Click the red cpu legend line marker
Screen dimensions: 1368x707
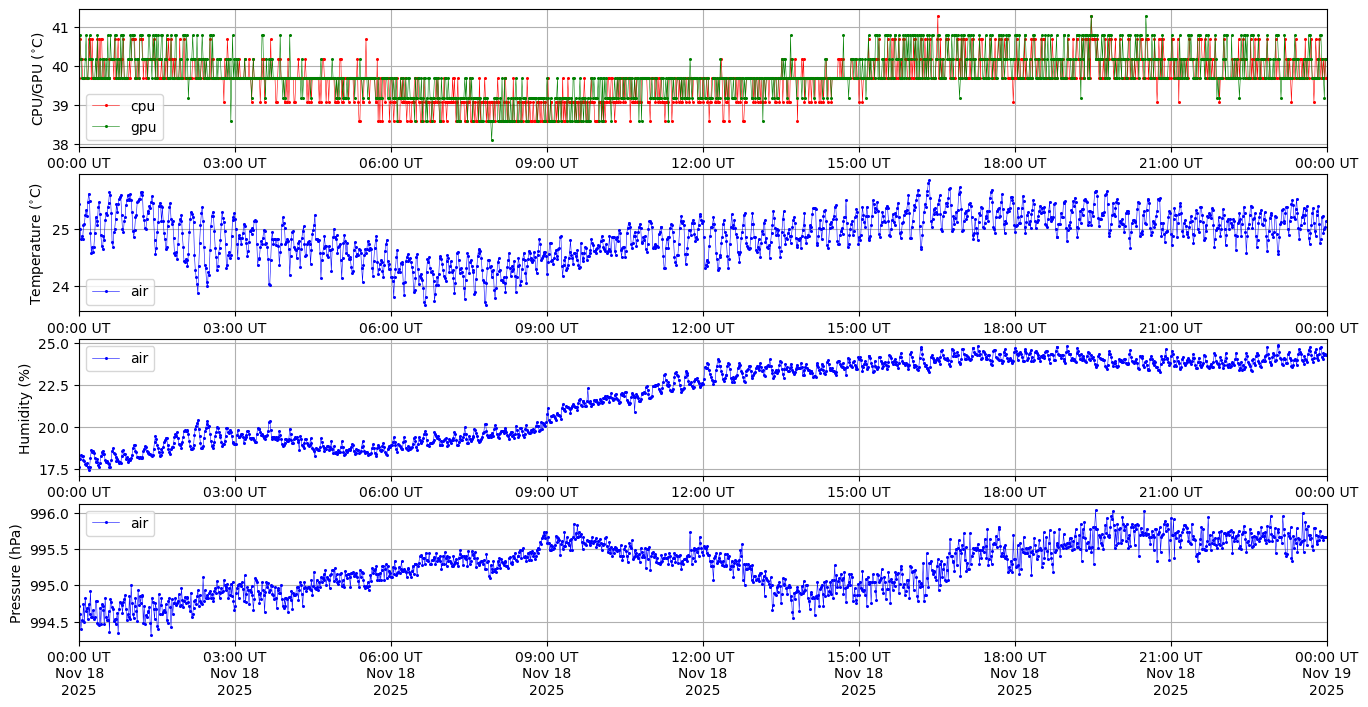[x=107, y=106]
